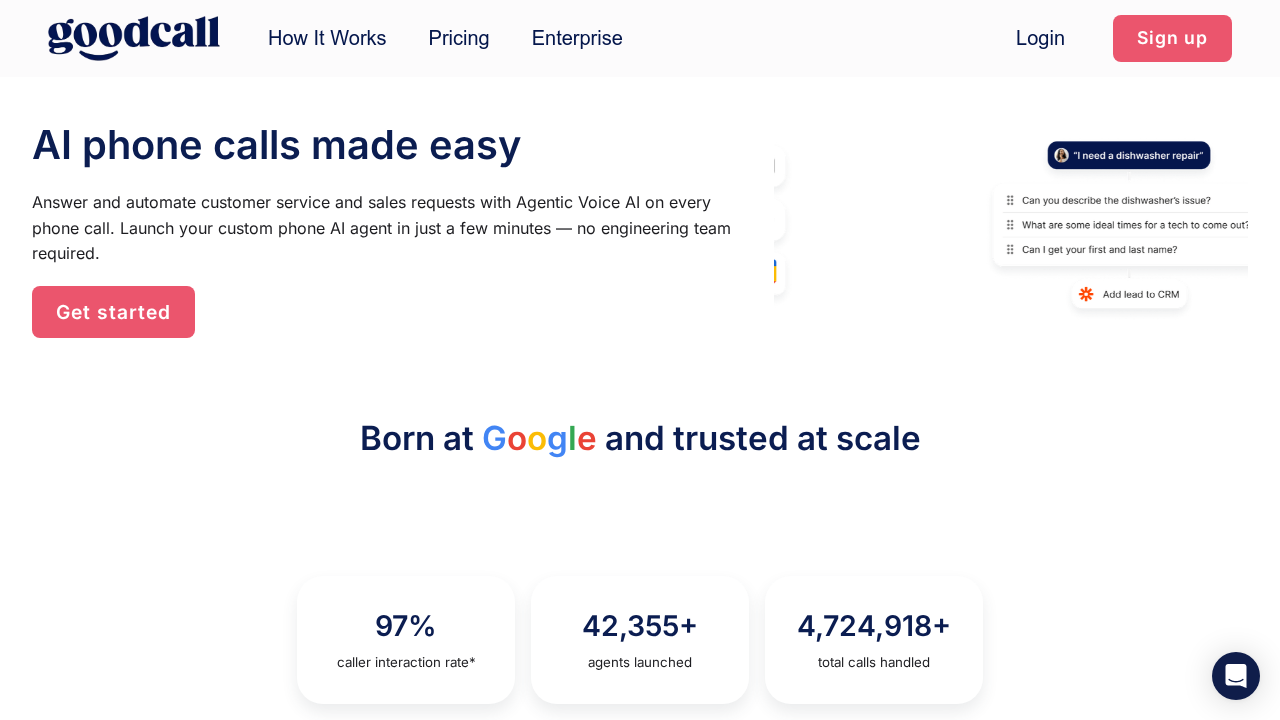Click the caller avatar in dishwasher bubble
This screenshot has height=720, width=1280.
(x=1062, y=155)
